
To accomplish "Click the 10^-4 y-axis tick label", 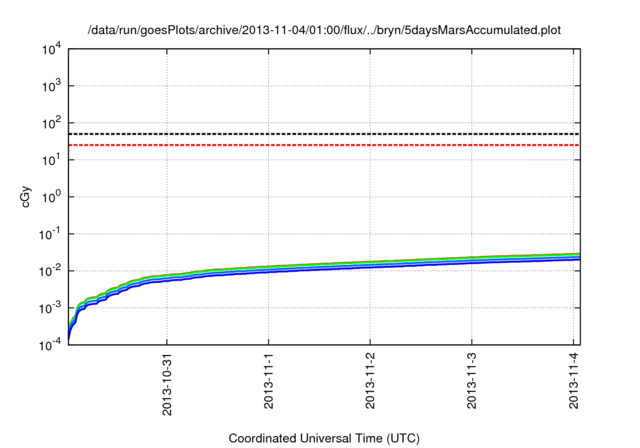I will [50, 345].
